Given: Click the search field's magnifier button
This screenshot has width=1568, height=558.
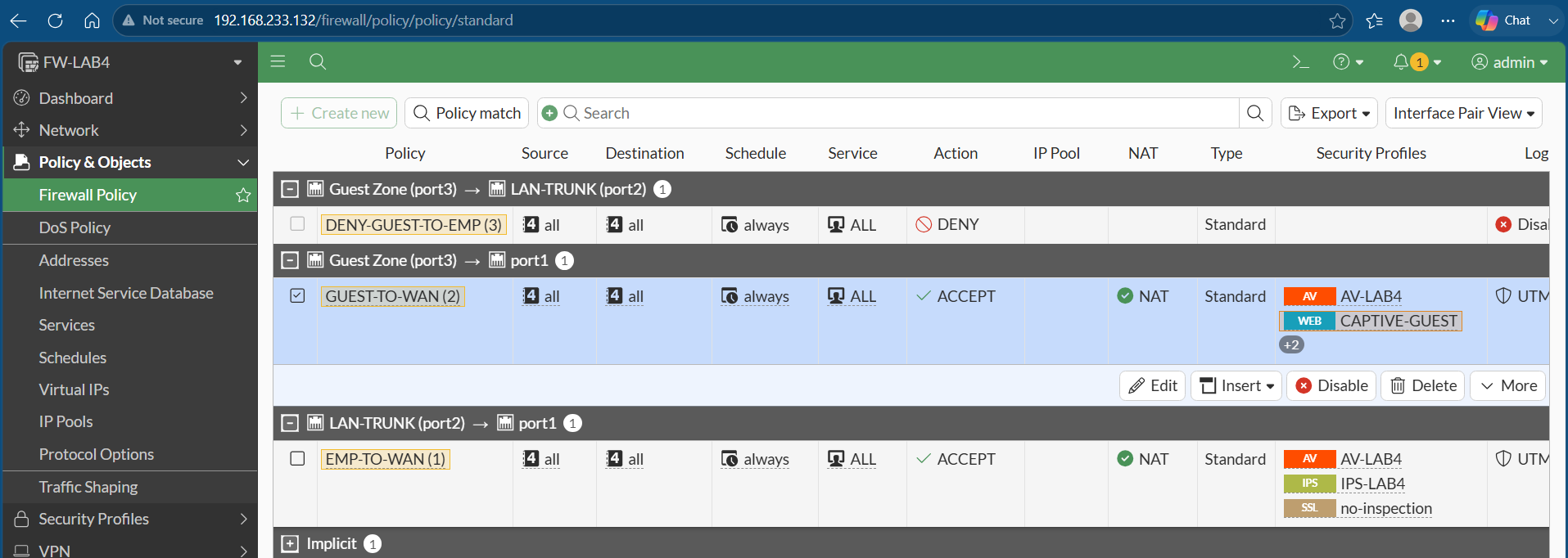Looking at the screenshot, I should point(1255,113).
